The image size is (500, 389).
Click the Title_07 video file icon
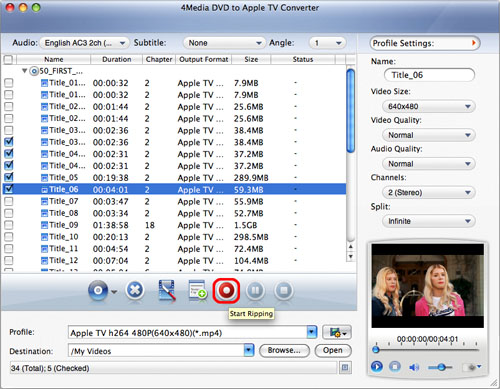(44, 202)
